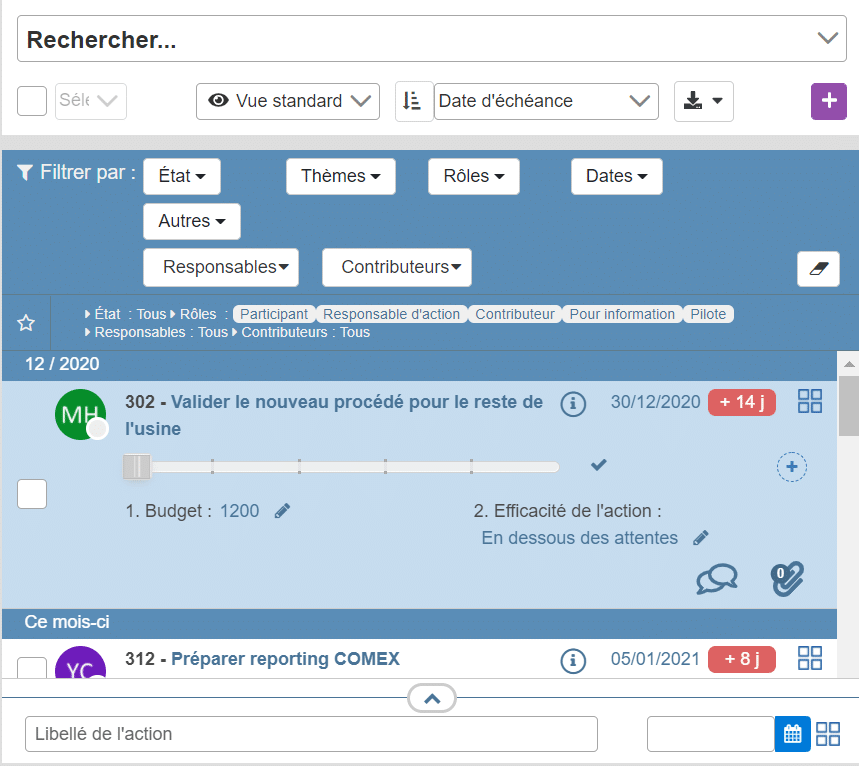Open info icon for action 302

click(572, 403)
